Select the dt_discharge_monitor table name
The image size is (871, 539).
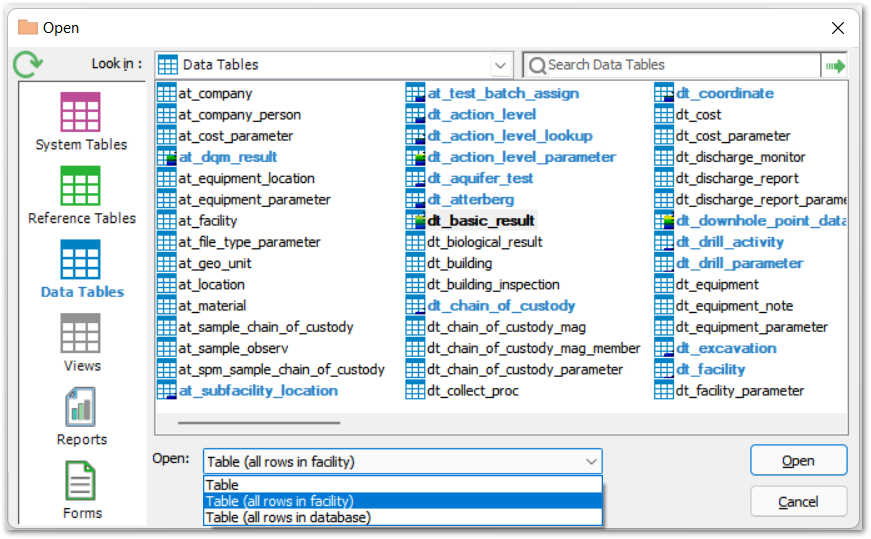[x=740, y=157]
